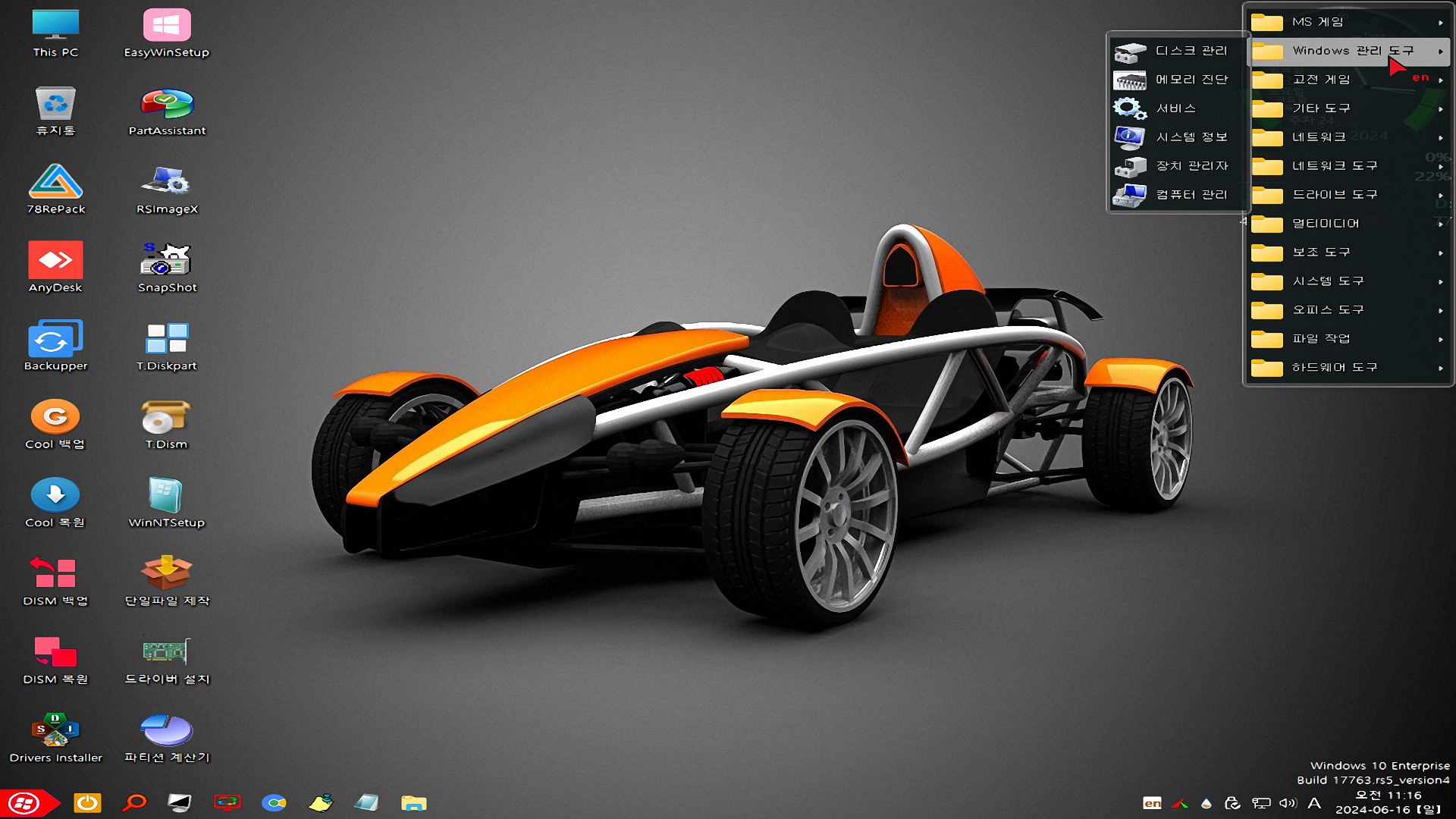Click the red-green graph tray icon
This screenshot has width=1456, height=819.
[x=1179, y=803]
